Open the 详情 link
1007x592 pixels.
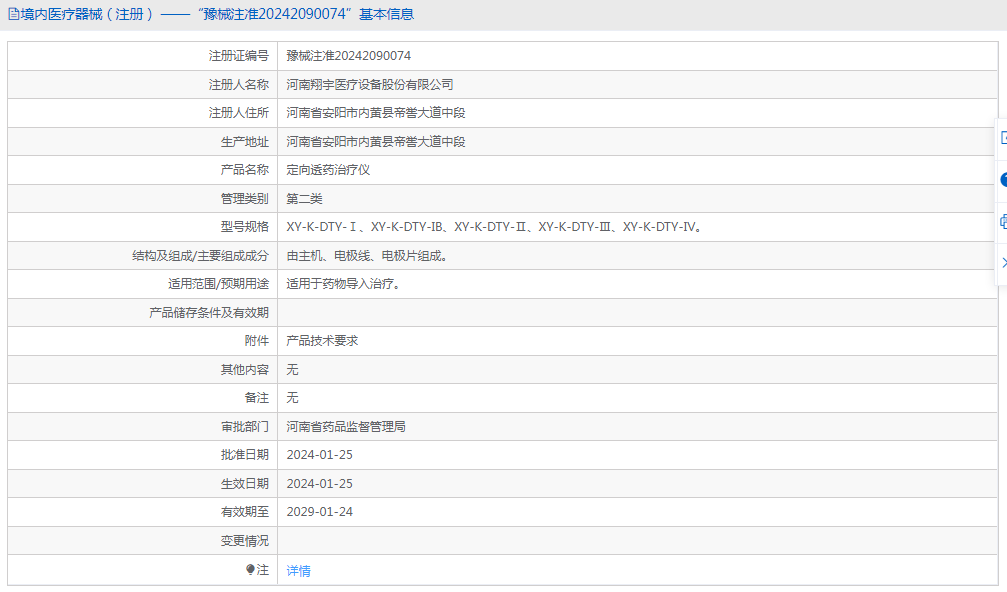coord(299,570)
